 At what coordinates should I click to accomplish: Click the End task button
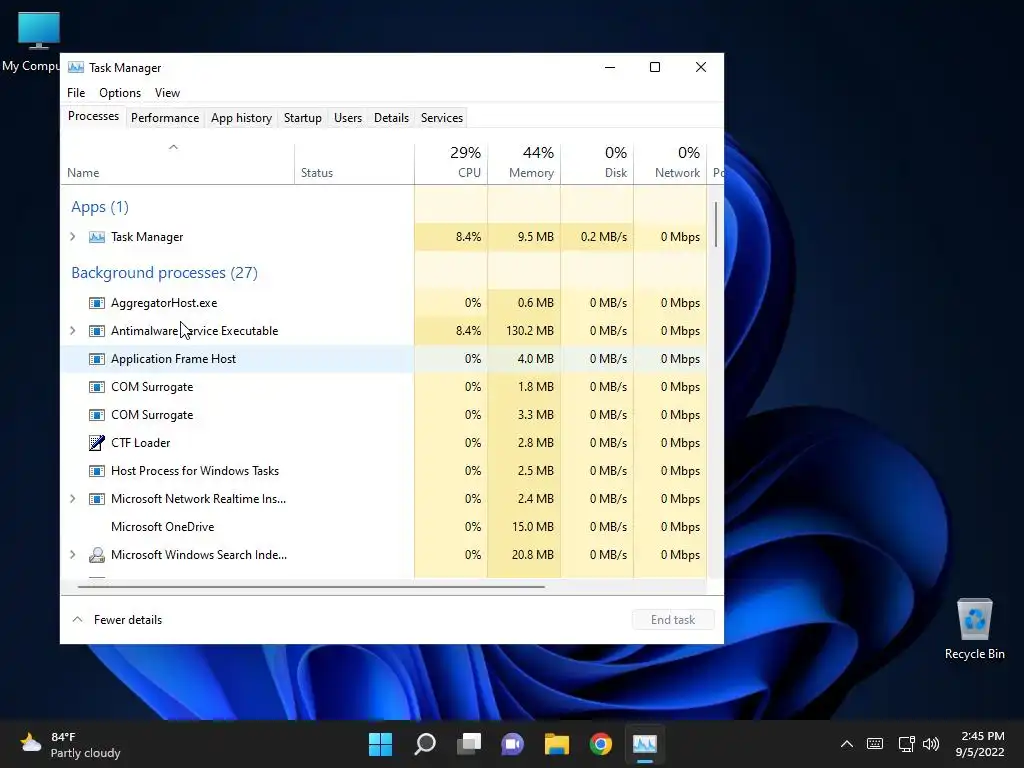(x=673, y=620)
